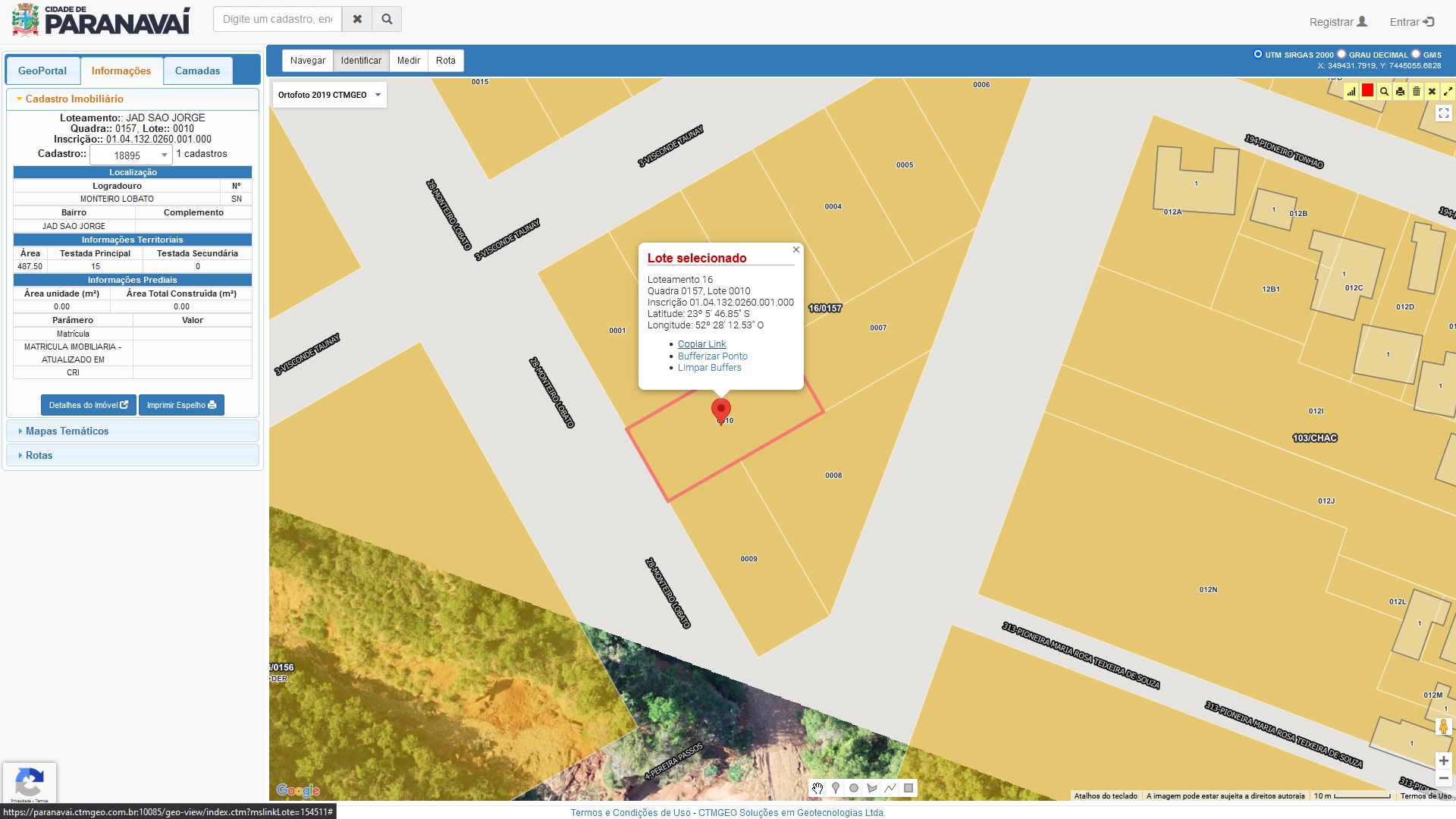Switch to the Informações tab
Image resolution: width=1456 pixels, height=819 pixels.
[x=121, y=71]
